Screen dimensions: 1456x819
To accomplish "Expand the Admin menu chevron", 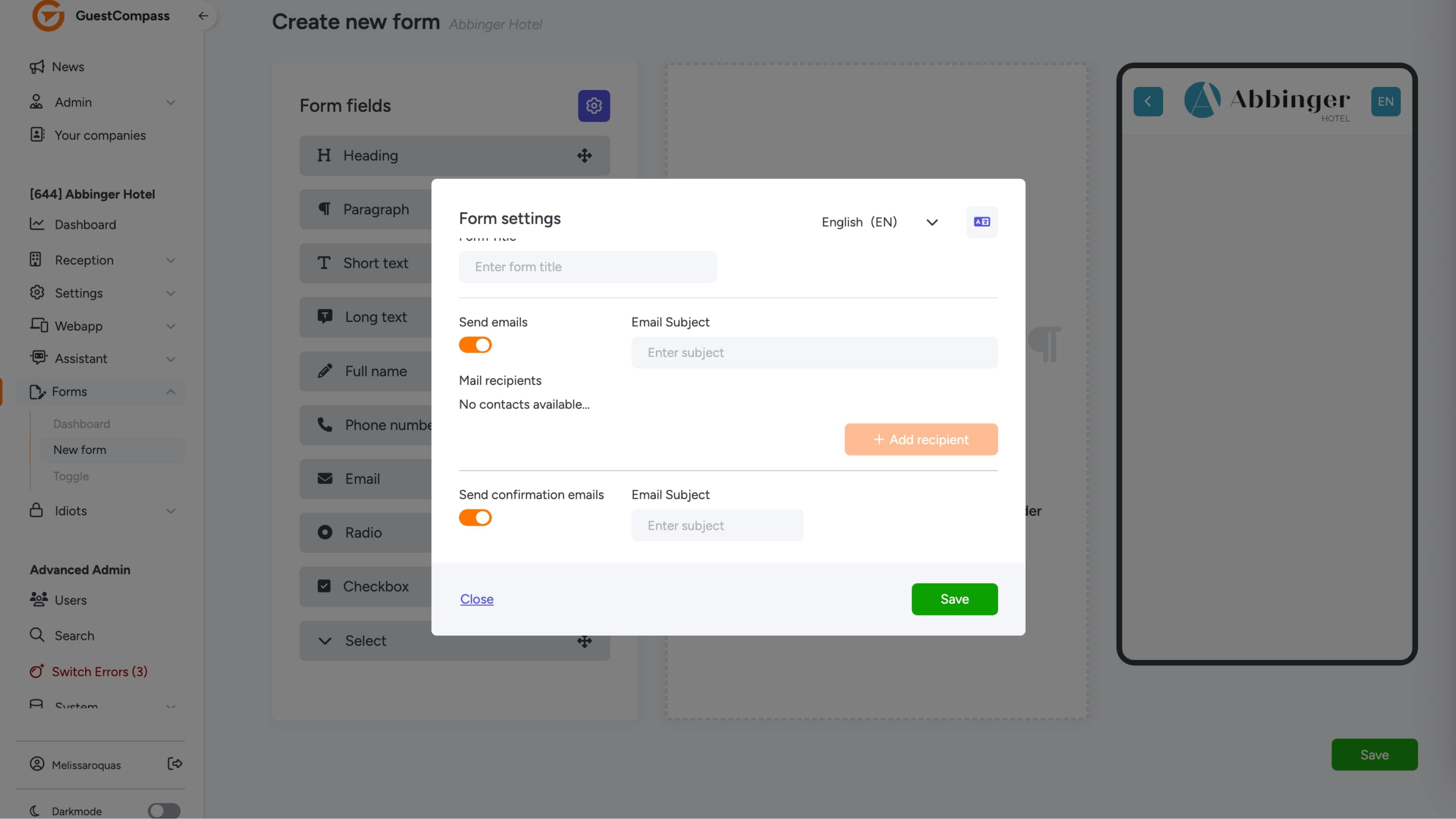I will click(171, 102).
